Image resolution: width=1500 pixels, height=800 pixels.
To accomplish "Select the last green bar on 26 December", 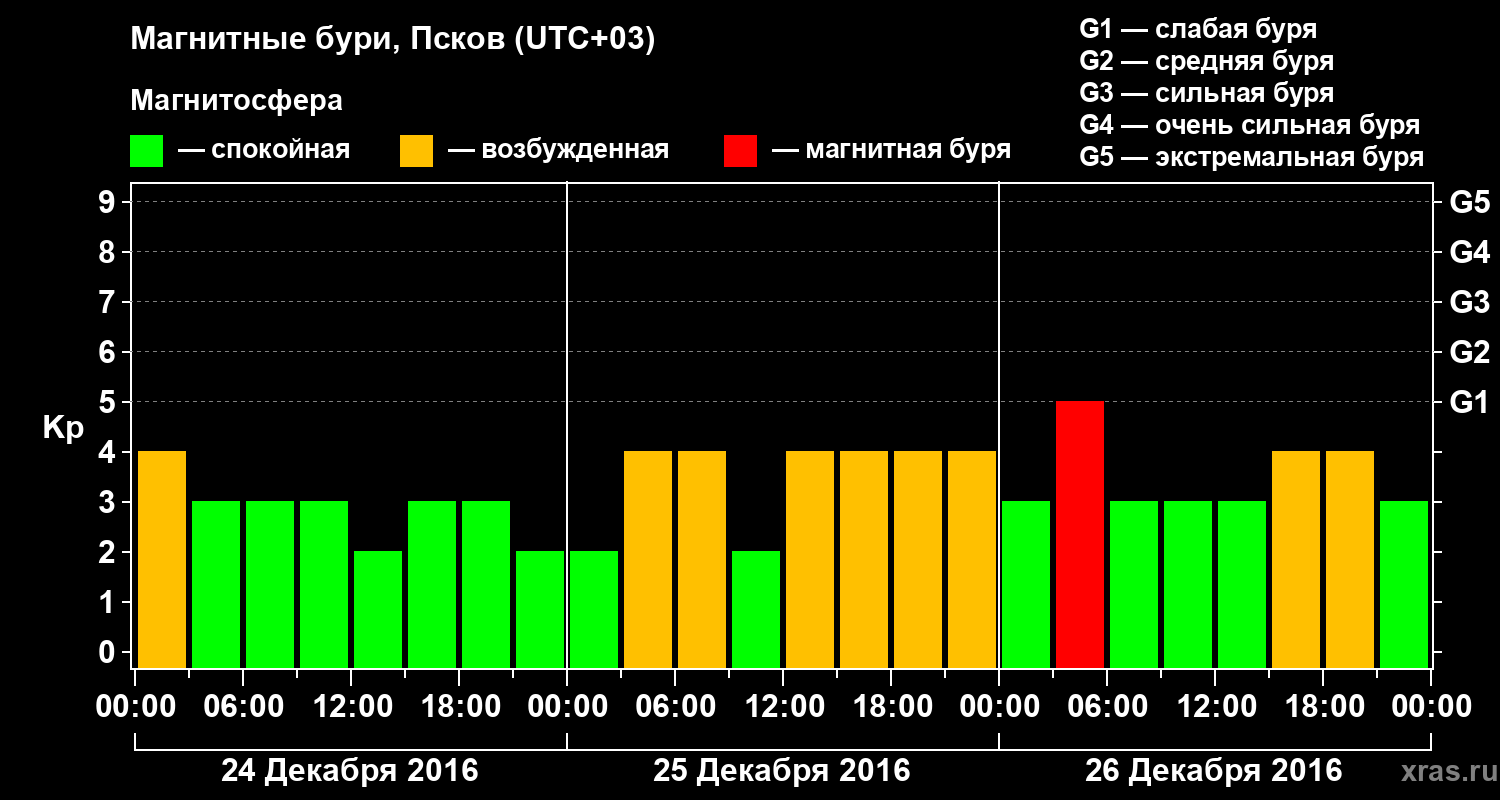I will tap(1404, 584).
